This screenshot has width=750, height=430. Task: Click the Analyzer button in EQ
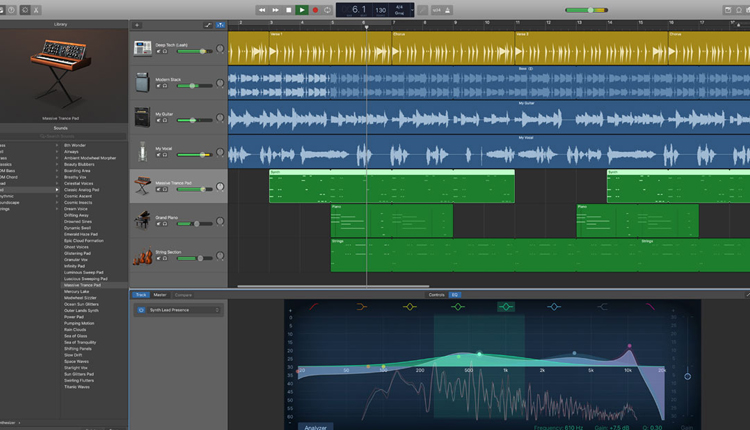(316, 427)
